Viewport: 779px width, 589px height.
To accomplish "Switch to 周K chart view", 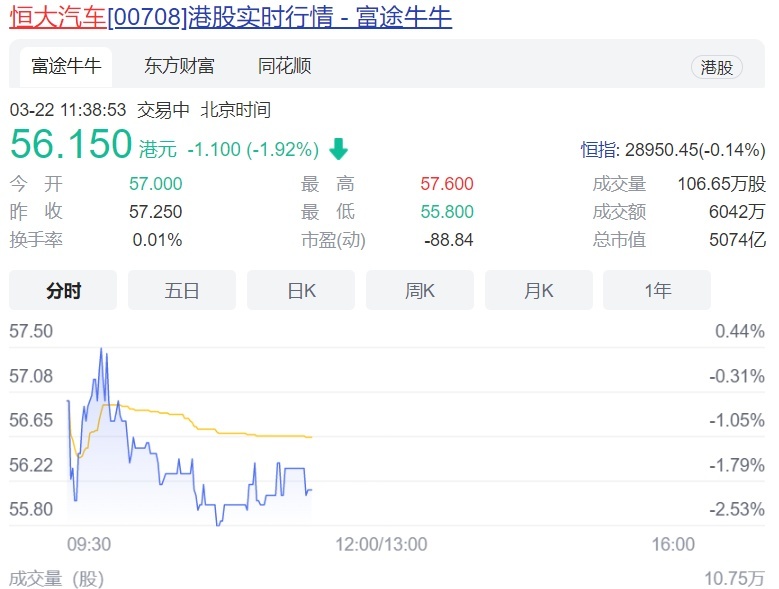I will (x=420, y=290).
